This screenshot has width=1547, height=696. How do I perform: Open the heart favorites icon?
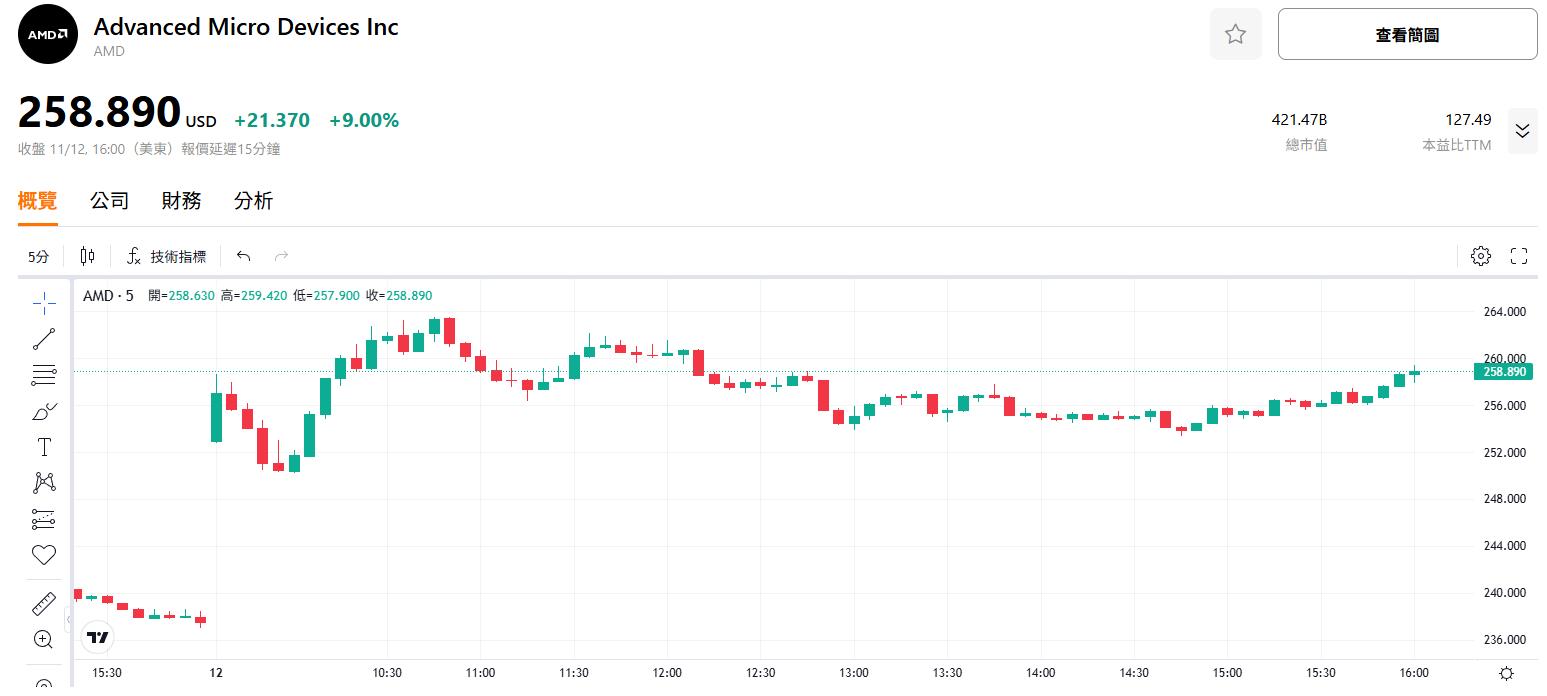point(44,555)
